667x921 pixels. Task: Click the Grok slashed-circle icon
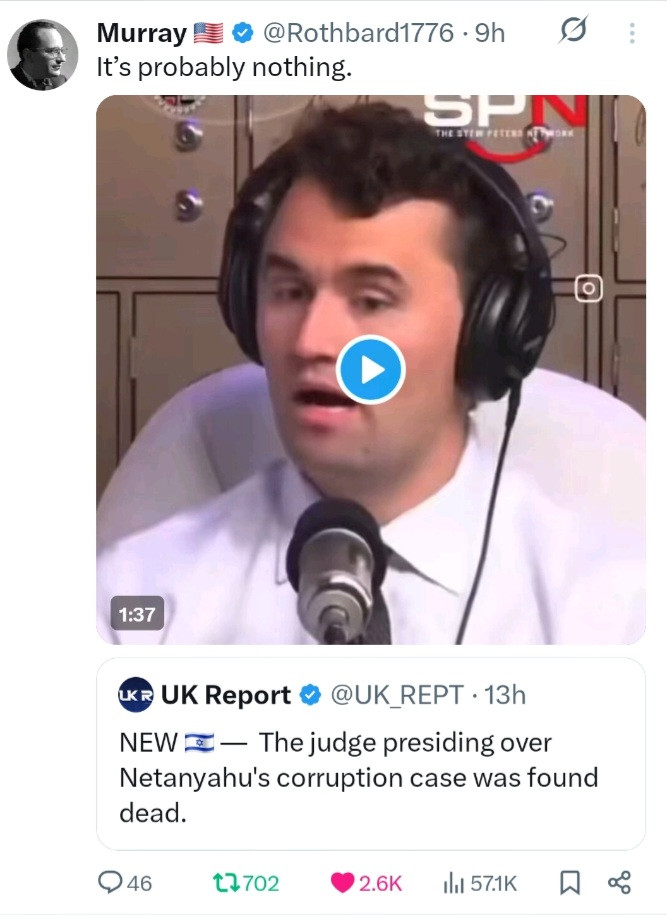pyautogui.click(x=573, y=30)
